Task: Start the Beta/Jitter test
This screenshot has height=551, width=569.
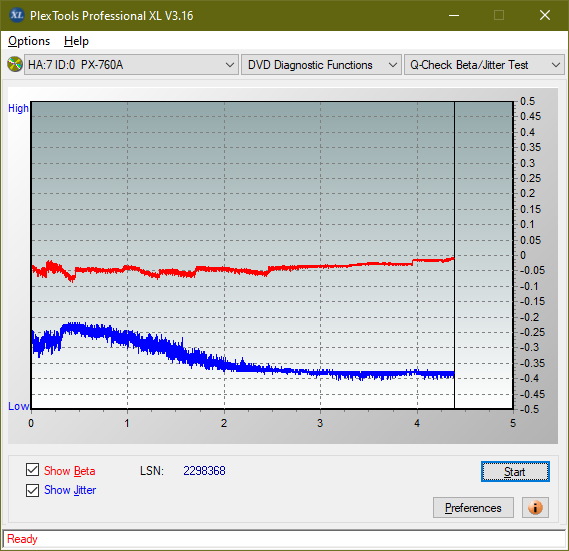Action: [515, 472]
